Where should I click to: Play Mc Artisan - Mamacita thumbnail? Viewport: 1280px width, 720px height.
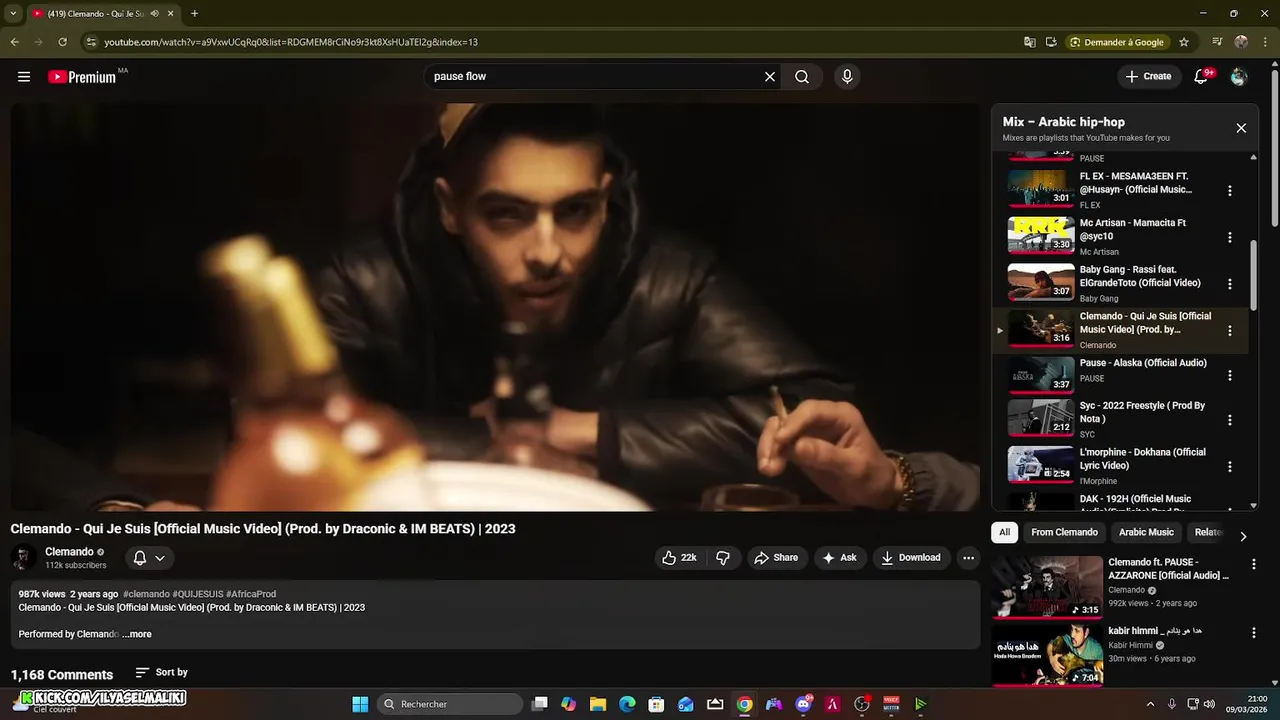point(1040,235)
